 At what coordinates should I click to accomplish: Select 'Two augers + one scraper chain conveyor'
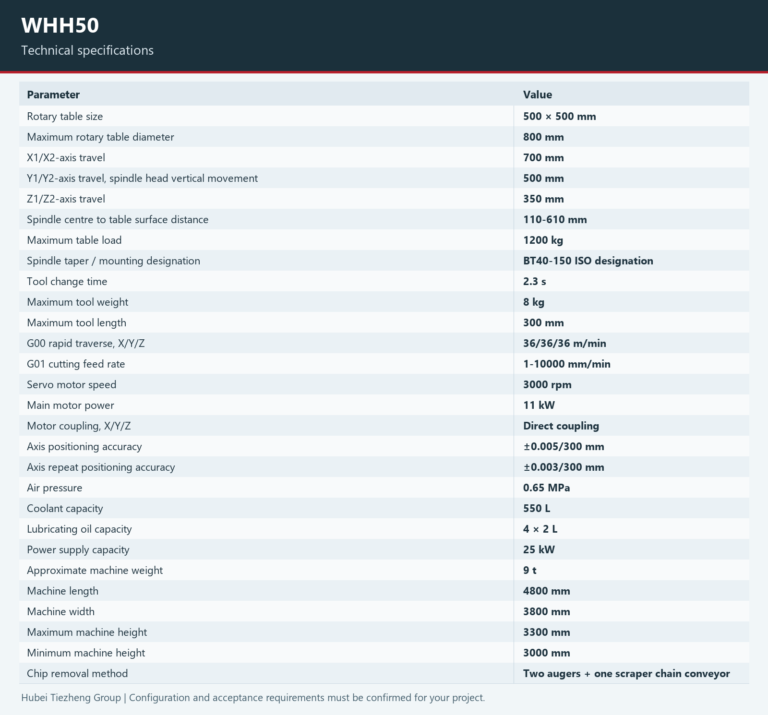[x=626, y=674]
